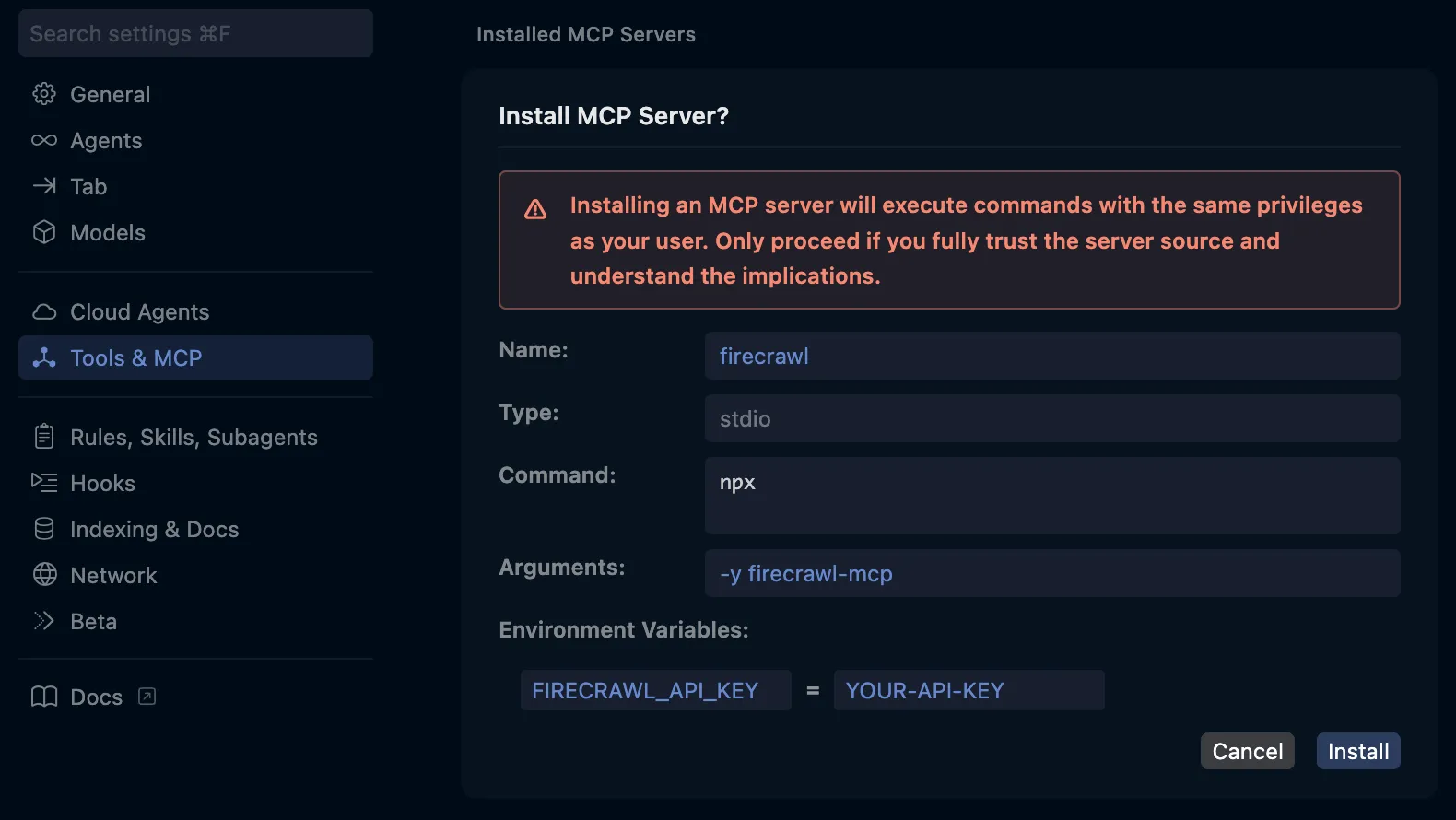Click the YOUR-API-KEY value field

point(968,690)
